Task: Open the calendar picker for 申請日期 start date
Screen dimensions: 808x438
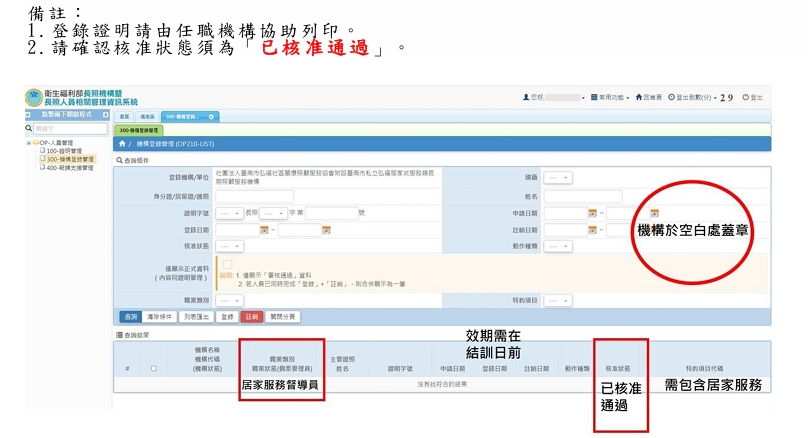Action: (x=592, y=213)
